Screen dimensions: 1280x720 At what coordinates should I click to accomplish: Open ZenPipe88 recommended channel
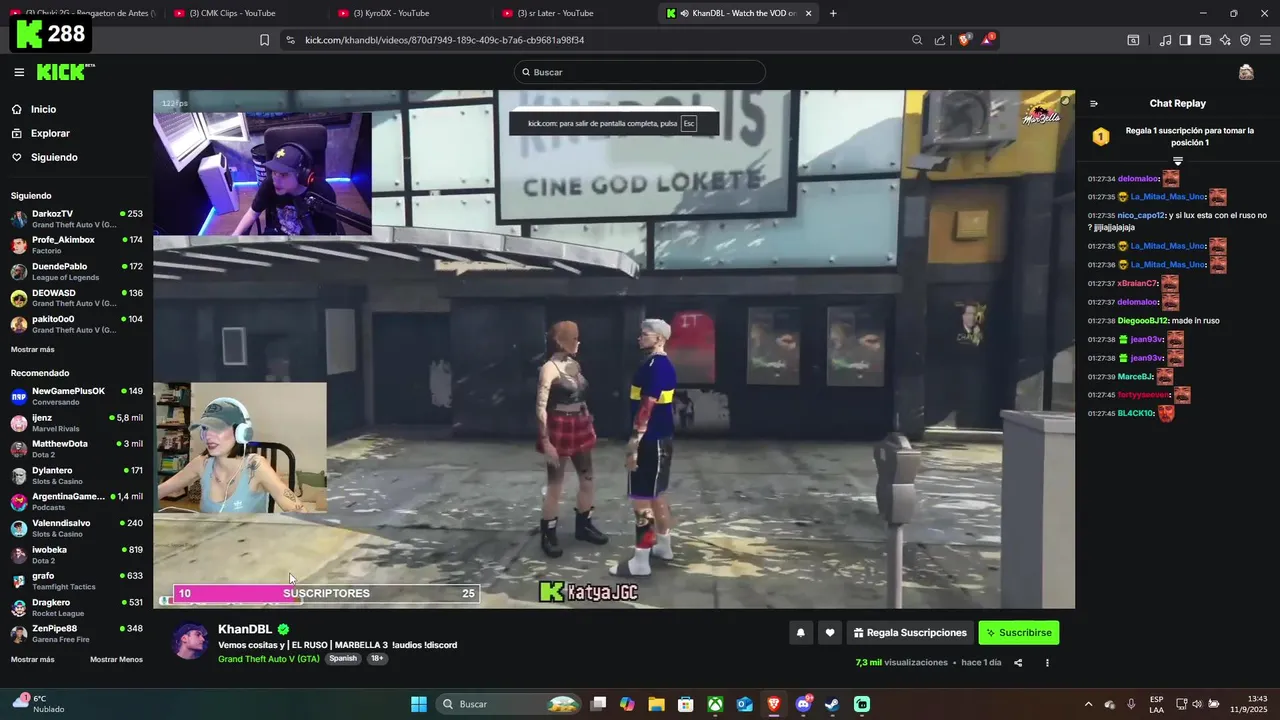click(76, 634)
